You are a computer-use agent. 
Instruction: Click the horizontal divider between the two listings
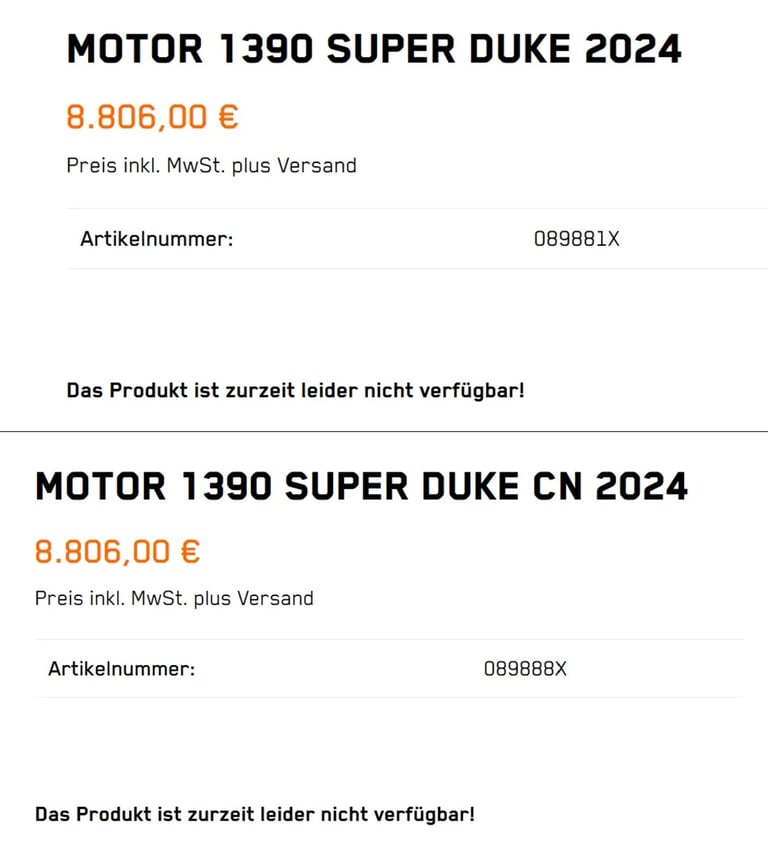[384, 431]
